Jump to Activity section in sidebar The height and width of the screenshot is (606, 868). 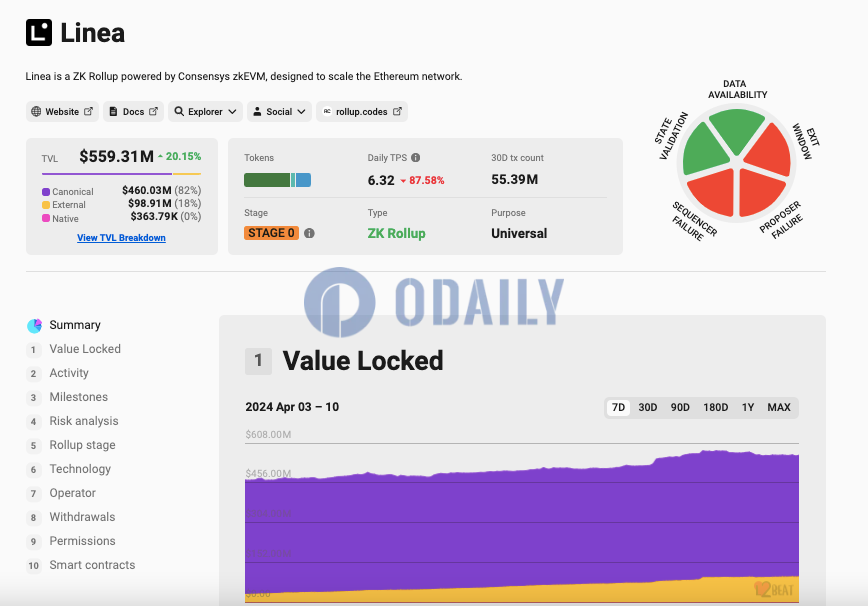tap(69, 373)
